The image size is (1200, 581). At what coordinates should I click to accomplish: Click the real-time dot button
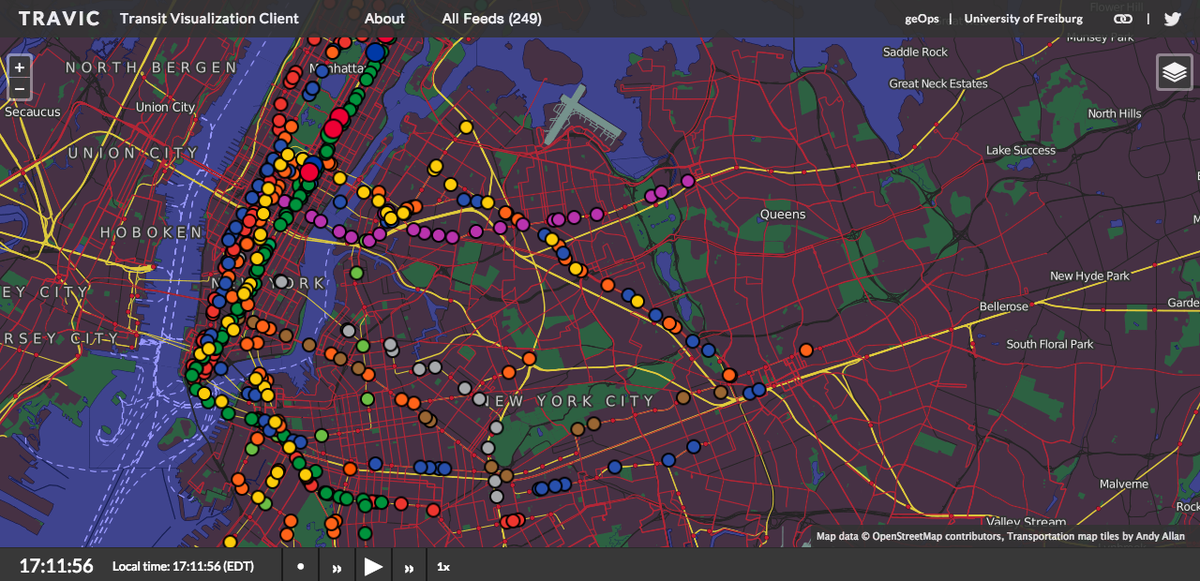click(x=300, y=567)
